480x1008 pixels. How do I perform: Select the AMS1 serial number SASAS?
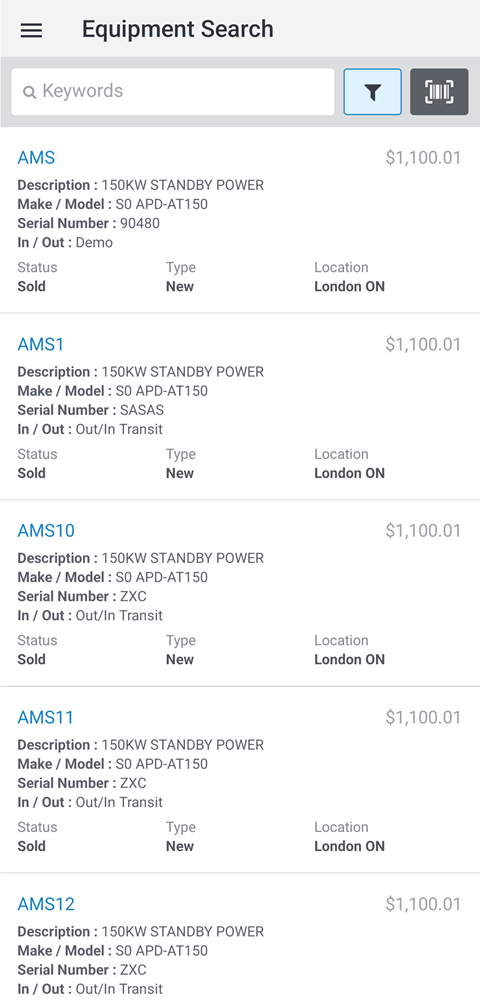(142, 410)
